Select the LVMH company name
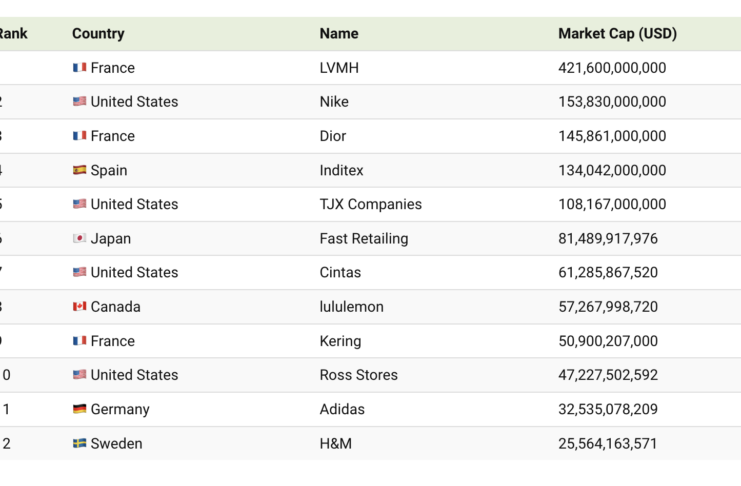The width and height of the screenshot is (741, 486). point(341,68)
